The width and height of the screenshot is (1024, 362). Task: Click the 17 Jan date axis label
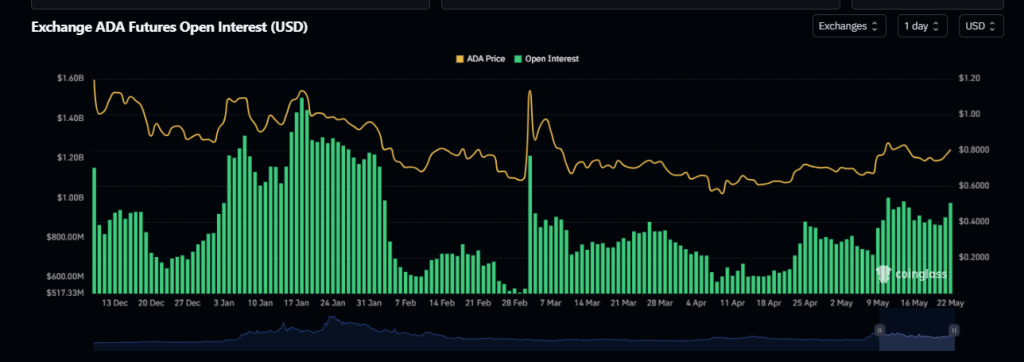pos(297,303)
